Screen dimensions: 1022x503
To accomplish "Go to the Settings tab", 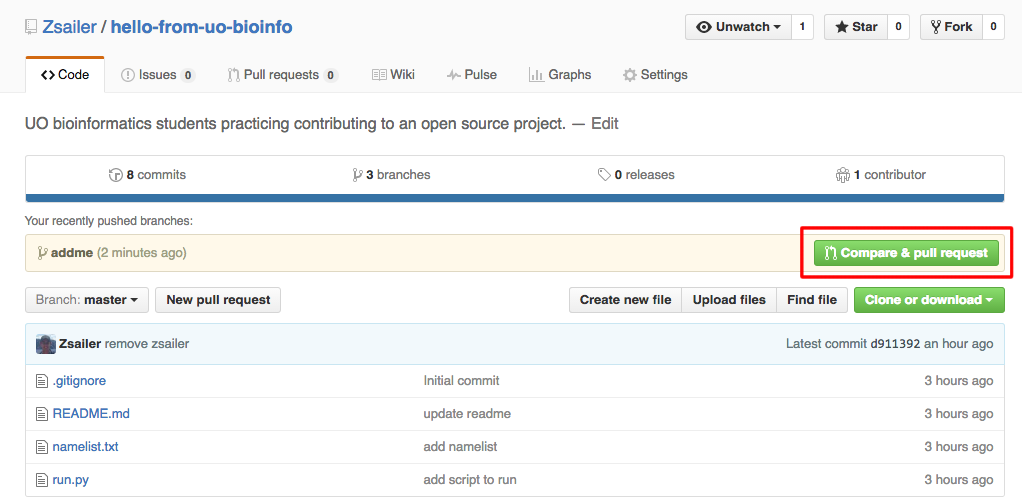I will (655, 75).
